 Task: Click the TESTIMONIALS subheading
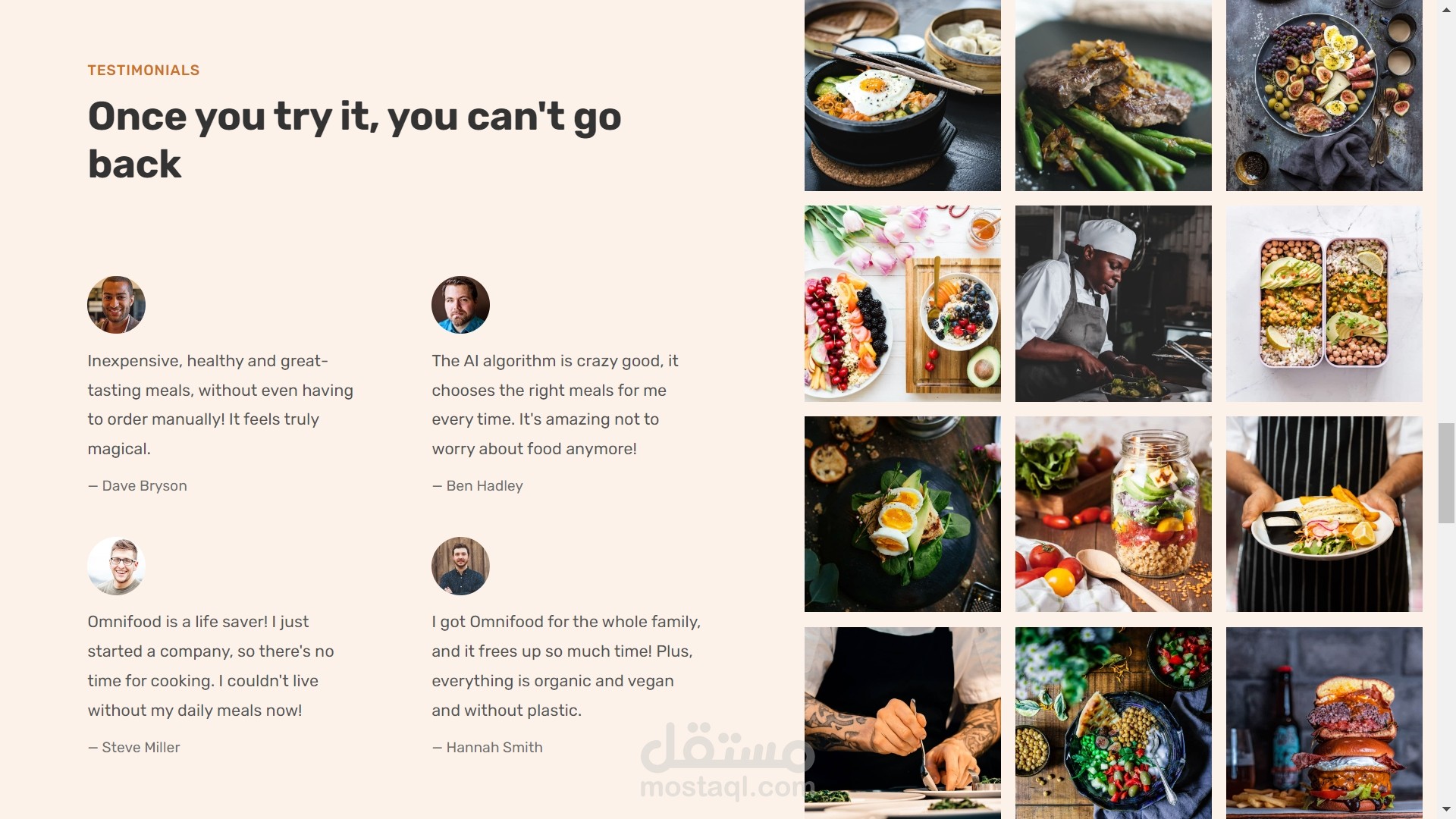(x=143, y=71)
